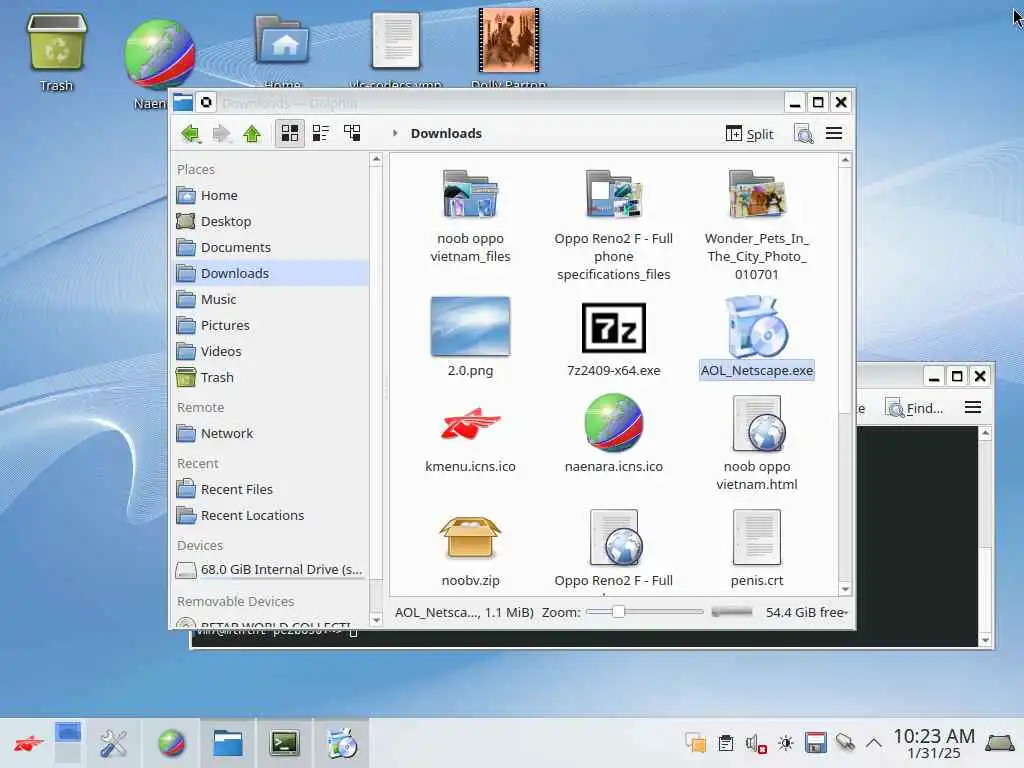Click the Dolphin title bar pin icon

click(x=206, y=102)
